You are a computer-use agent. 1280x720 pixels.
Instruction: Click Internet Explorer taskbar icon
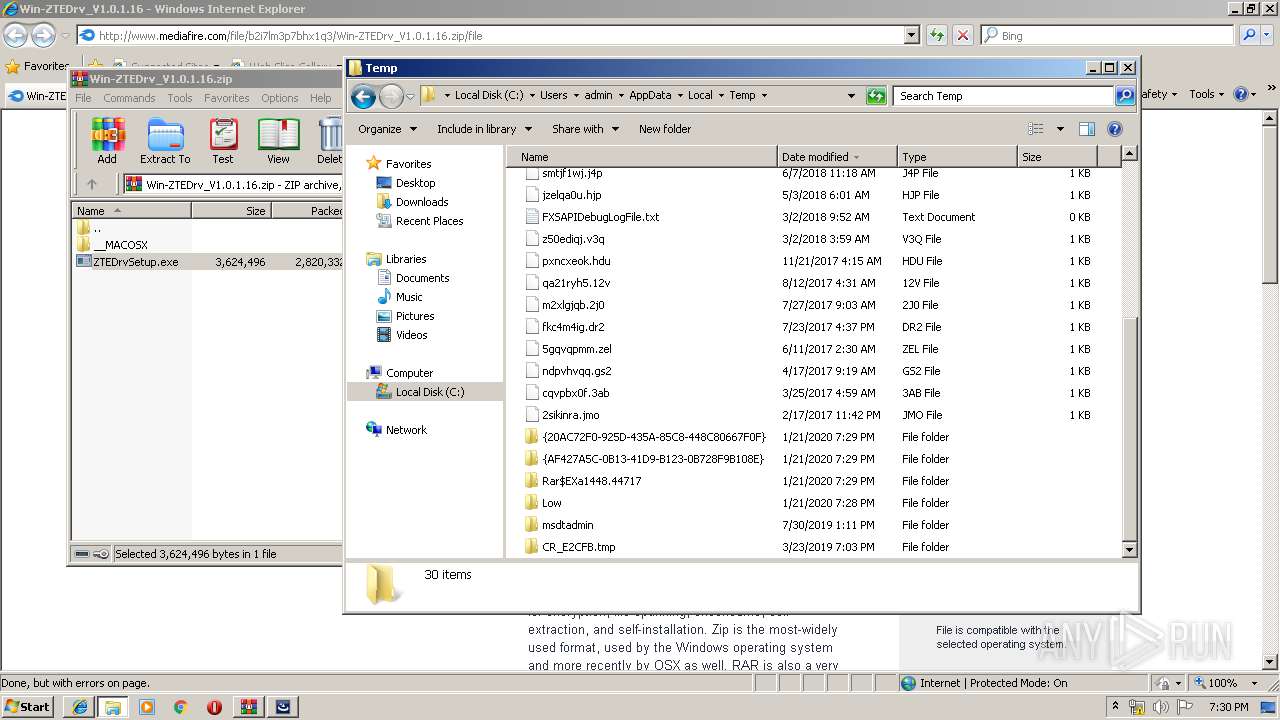tap(79, 707)
